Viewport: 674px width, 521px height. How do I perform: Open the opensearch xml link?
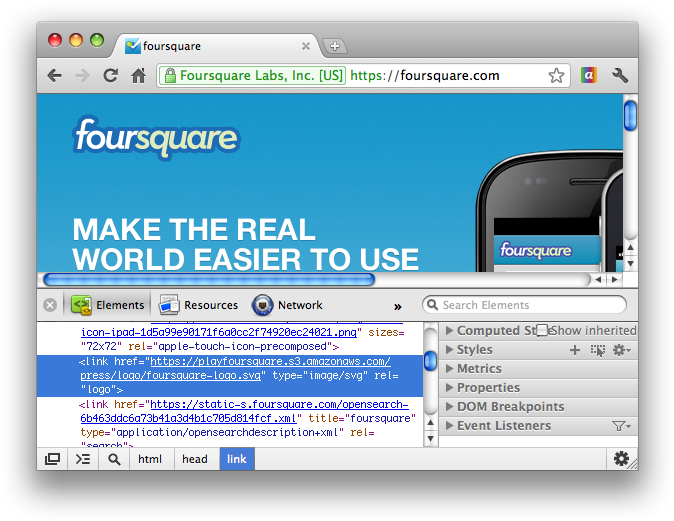(x=244, y=411)
